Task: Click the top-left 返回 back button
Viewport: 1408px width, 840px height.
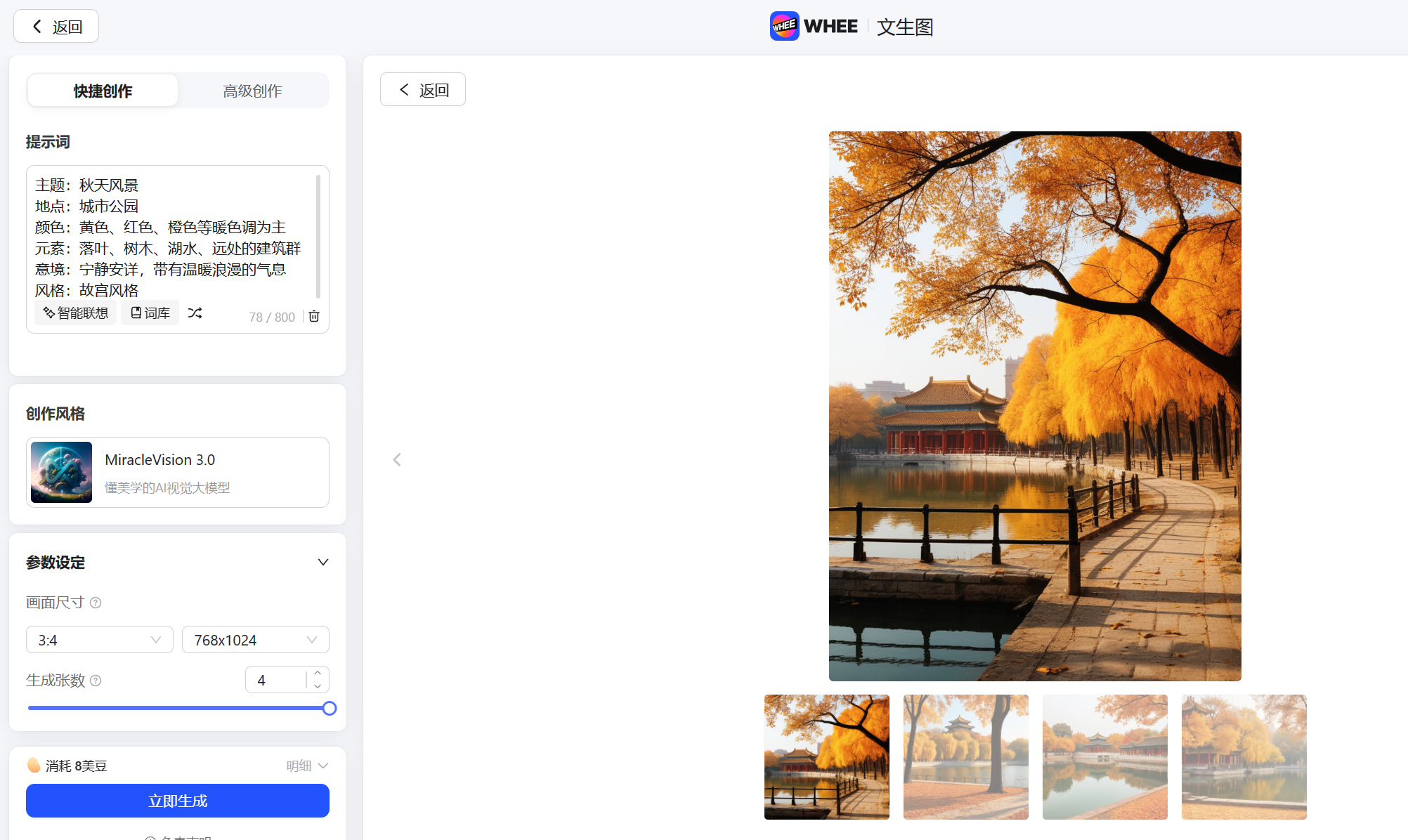Action: click(x=56, y=25)
